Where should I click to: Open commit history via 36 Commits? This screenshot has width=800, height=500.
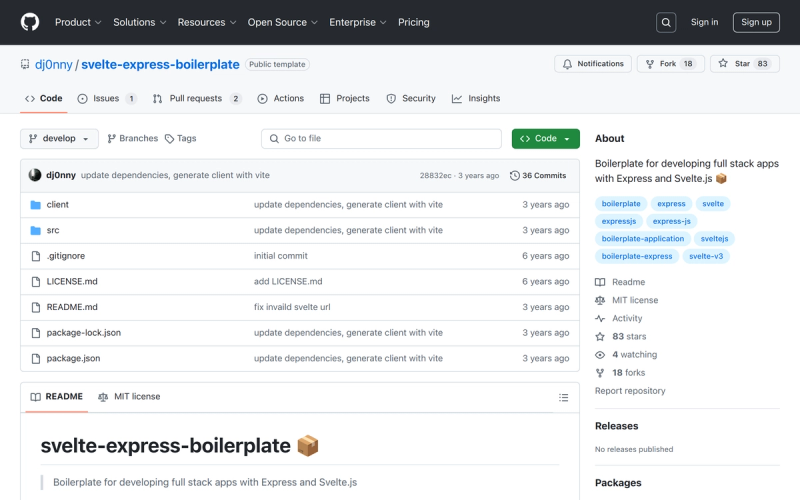(538, 176)
